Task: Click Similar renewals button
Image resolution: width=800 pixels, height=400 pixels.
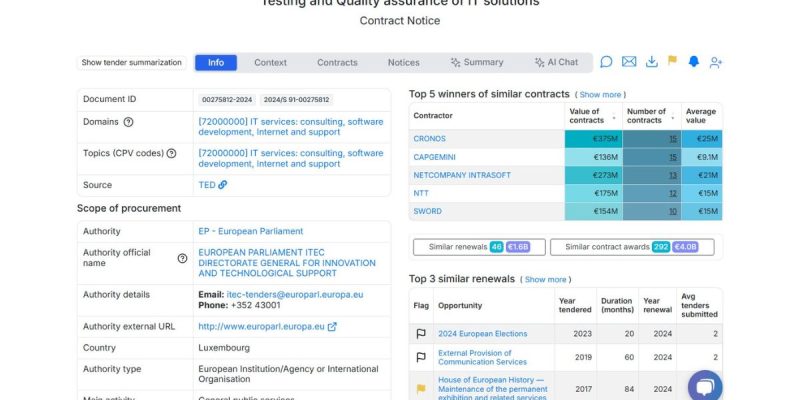Action: (479, 247)
